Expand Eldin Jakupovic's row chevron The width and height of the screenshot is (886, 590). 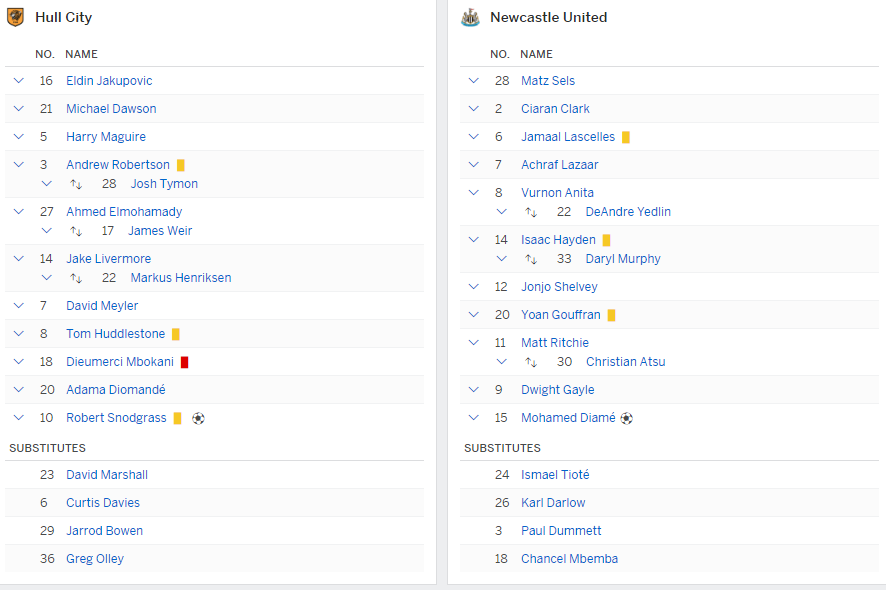click(x=18, y=81)
